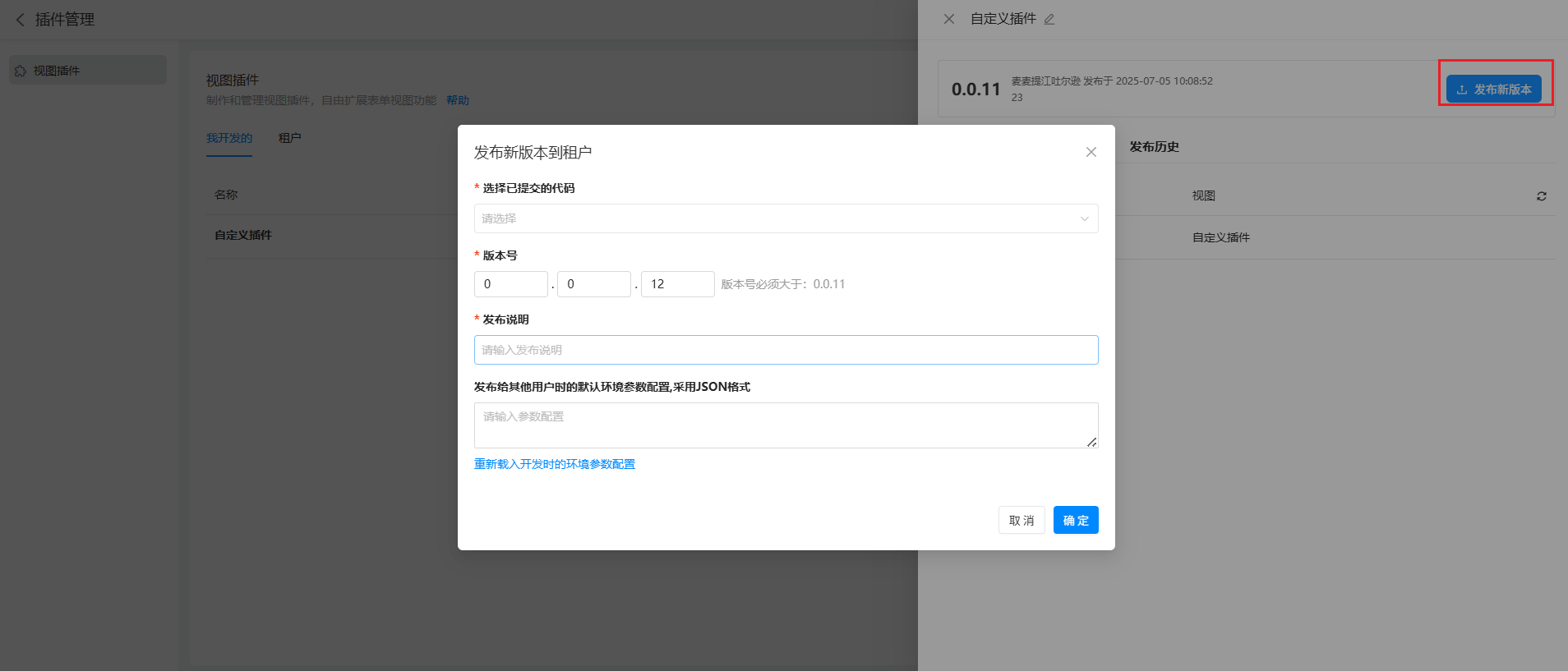Open the 帮助 link

pos(458,100)
